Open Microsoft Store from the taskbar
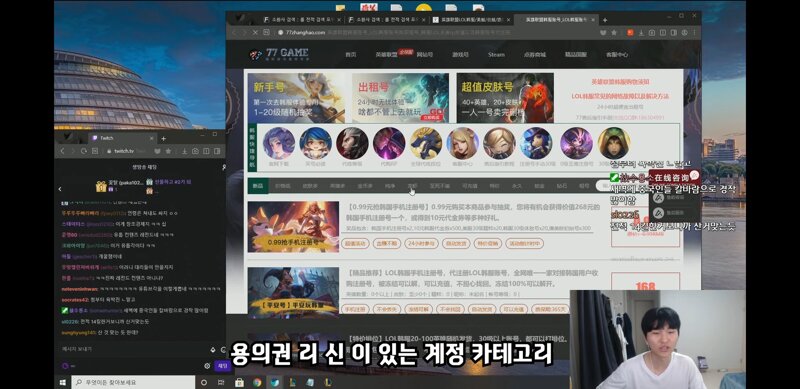 click(239, 382)
